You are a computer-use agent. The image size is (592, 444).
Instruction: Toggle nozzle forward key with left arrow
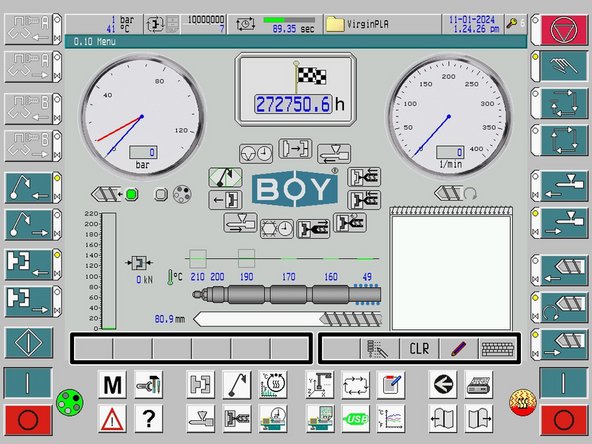[x=564, y=186]
